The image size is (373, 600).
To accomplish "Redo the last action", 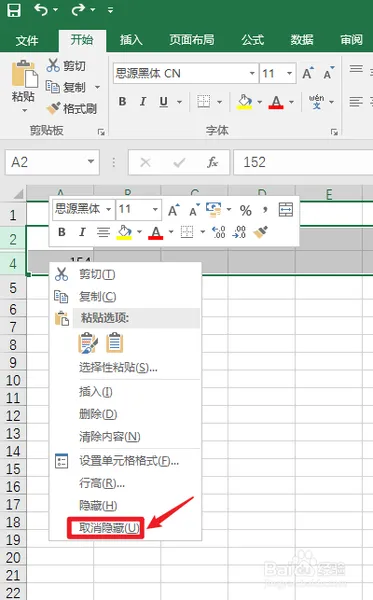I will point(78,10).
